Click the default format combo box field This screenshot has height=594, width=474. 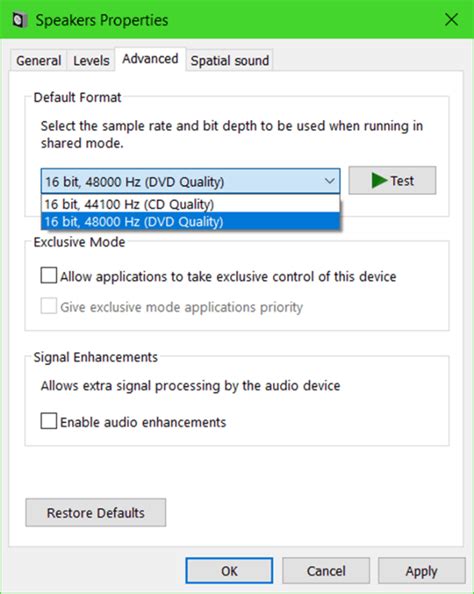pos(190,181)
